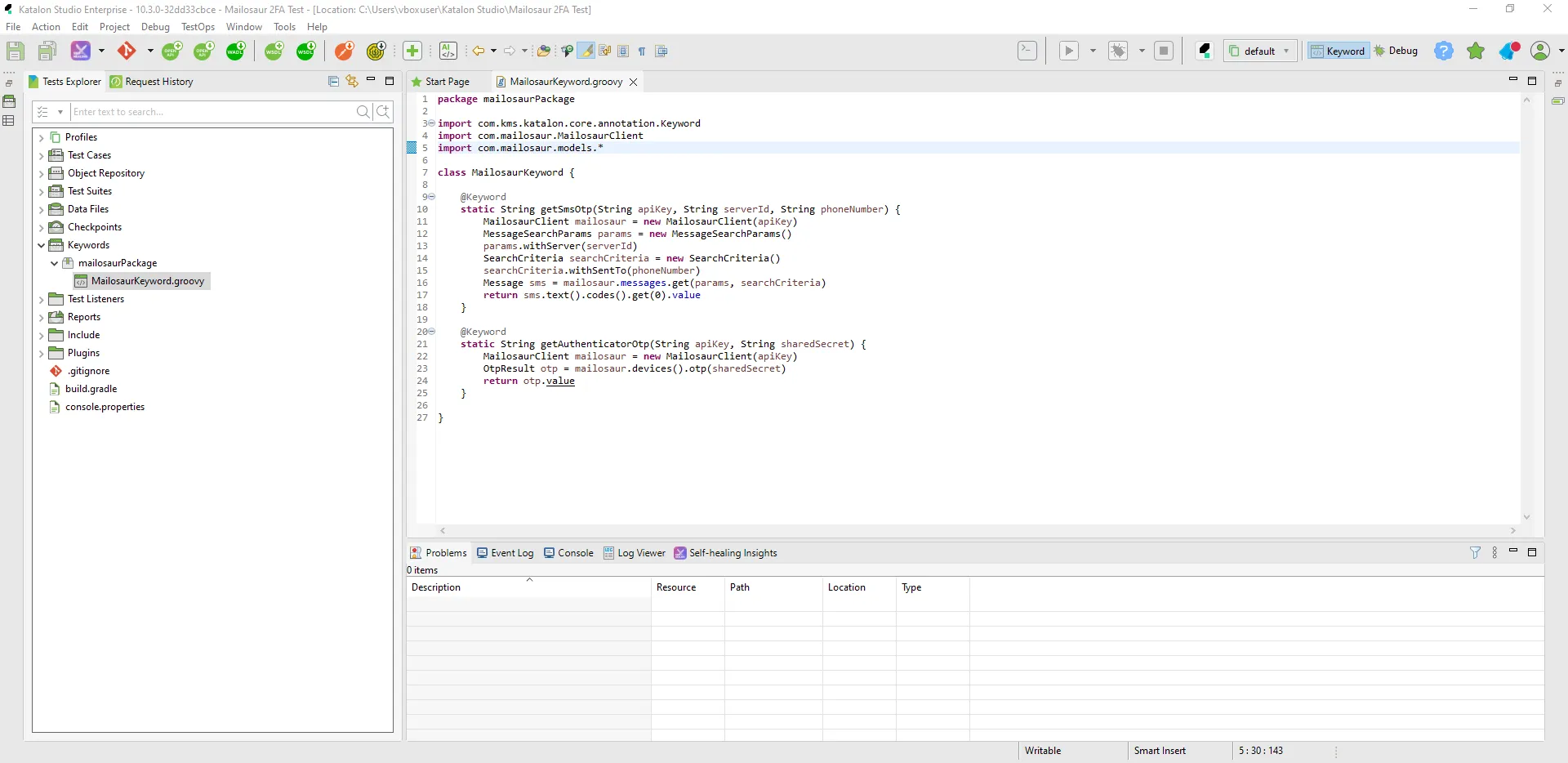The width and height of the screenshot is (1568, 763).
Task: Open the TestOps menu
Action: 197,26
